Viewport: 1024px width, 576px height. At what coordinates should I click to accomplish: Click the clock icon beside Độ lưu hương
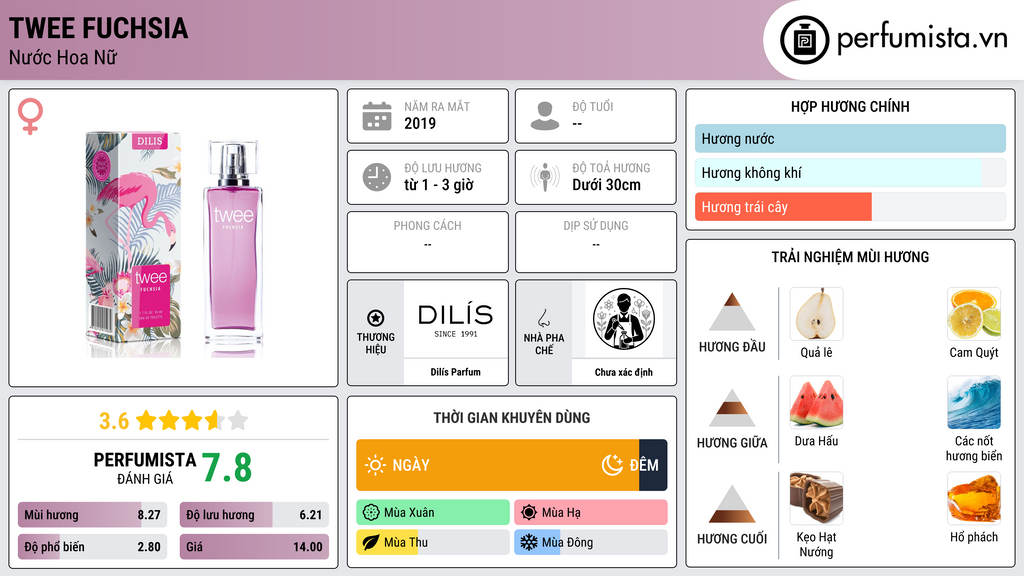tap(377, 177)
